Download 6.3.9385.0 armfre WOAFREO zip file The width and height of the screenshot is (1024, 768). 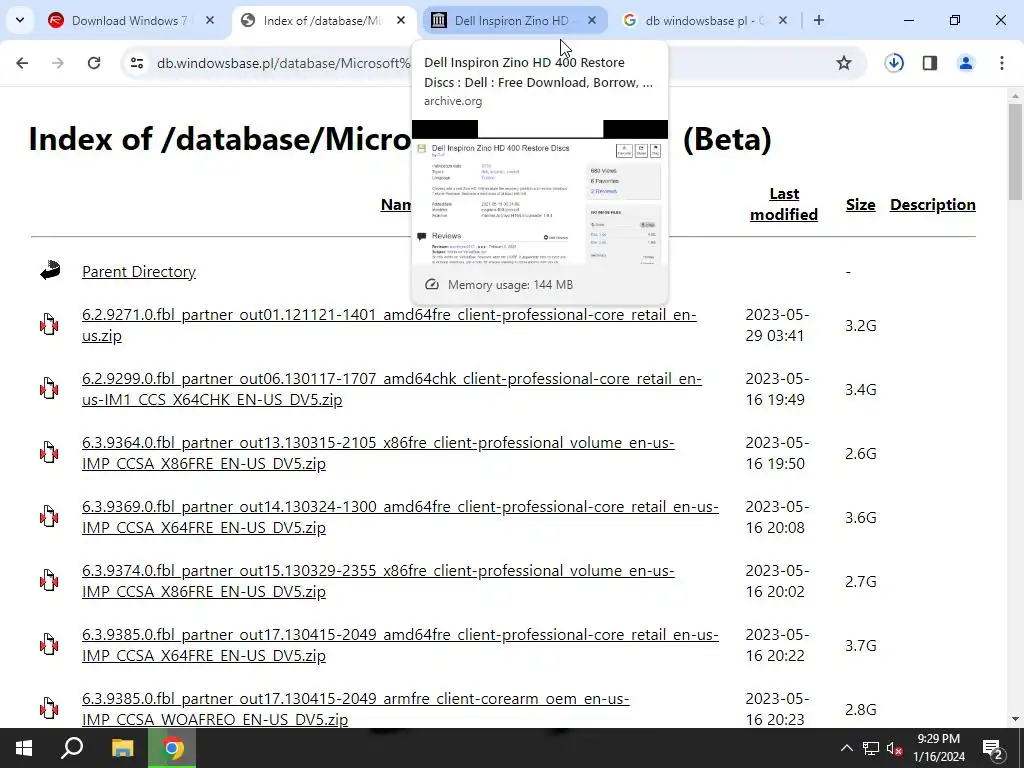pyautogui.click(x=356, y=709)
